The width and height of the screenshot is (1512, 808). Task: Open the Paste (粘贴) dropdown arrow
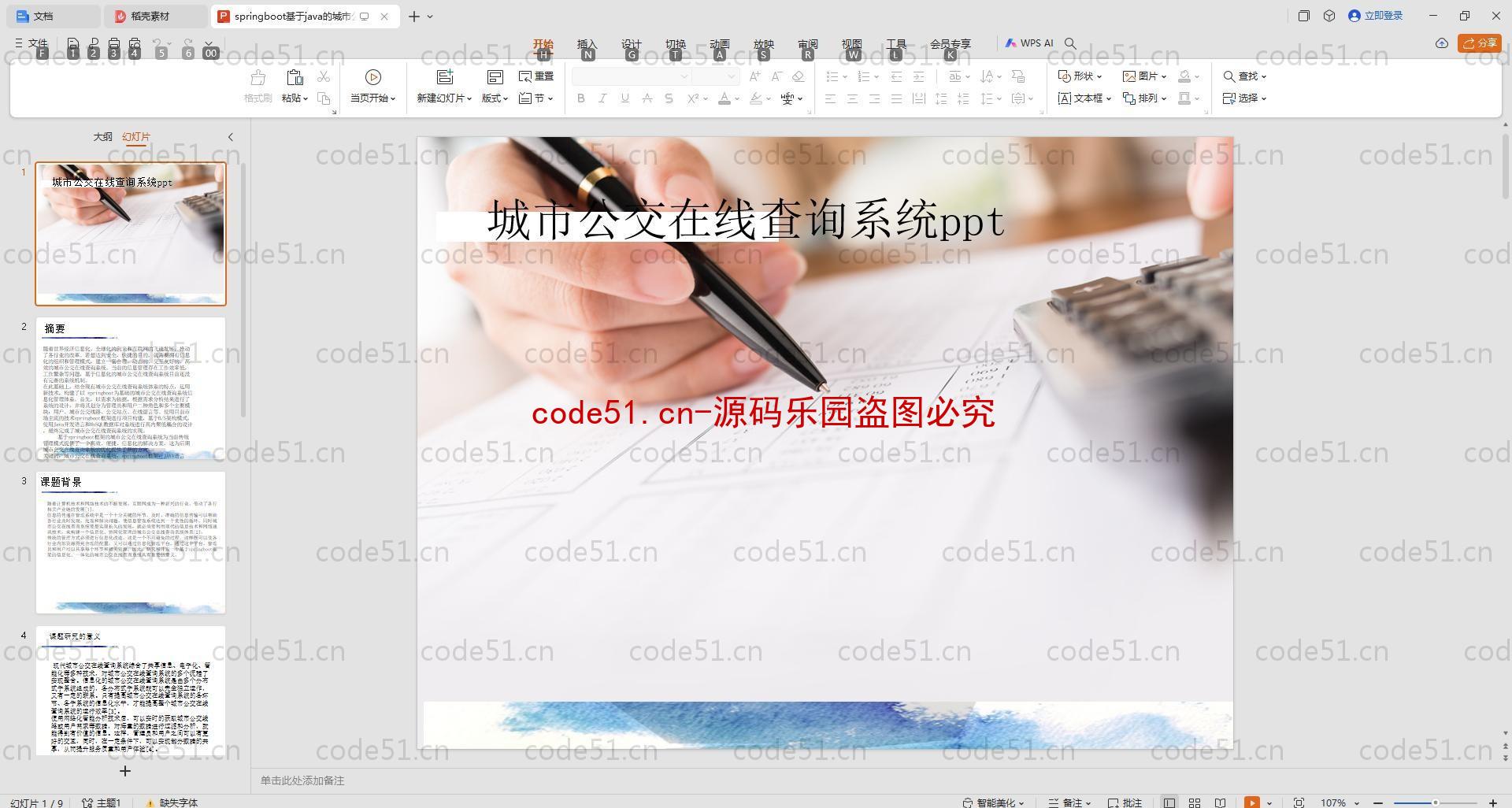point(306,98)
